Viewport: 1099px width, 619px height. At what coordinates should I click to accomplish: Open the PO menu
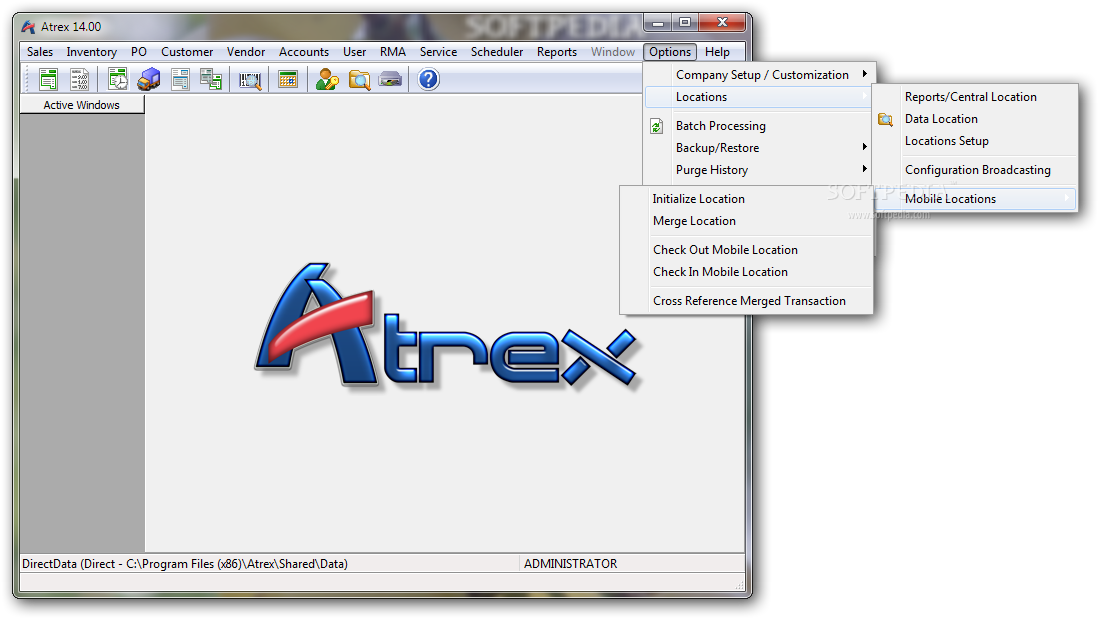point(139,52)
